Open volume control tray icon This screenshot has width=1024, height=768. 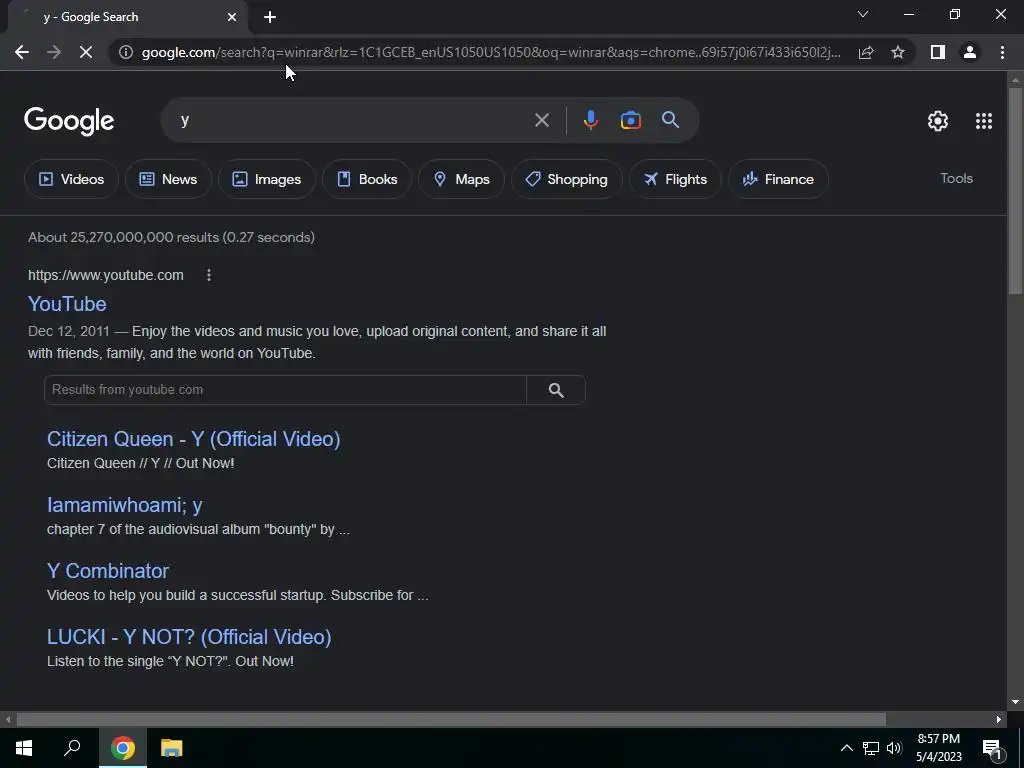tap(894, 748)
